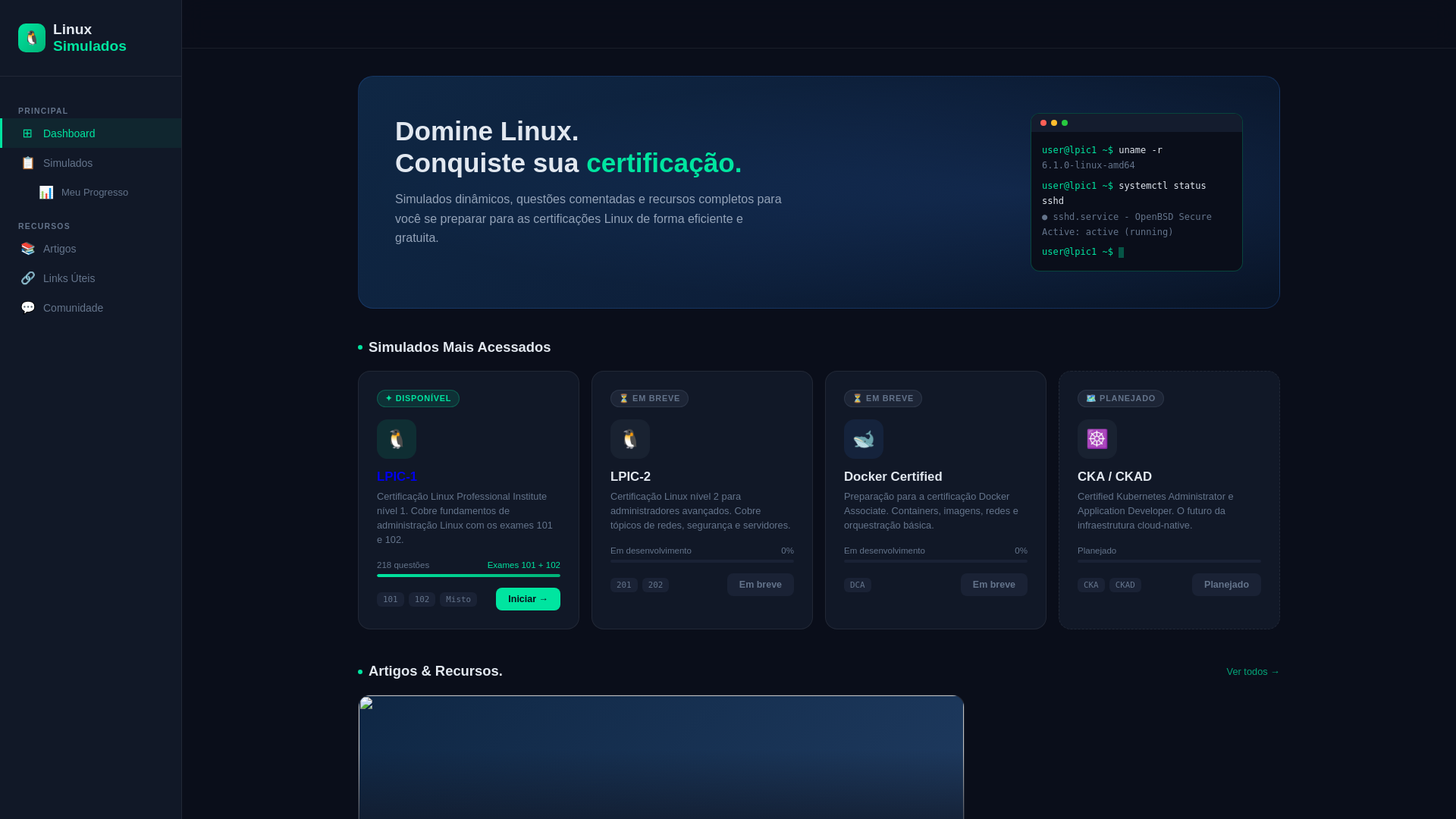Image resolution: width=1456 pixels, height=819 pixels.
Task: Click the LPIC-2 card title
Action: [x=630, y=476]
